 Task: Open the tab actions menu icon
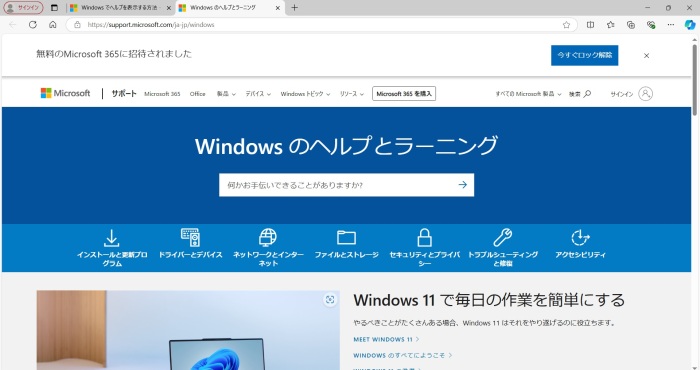point(54,8)
